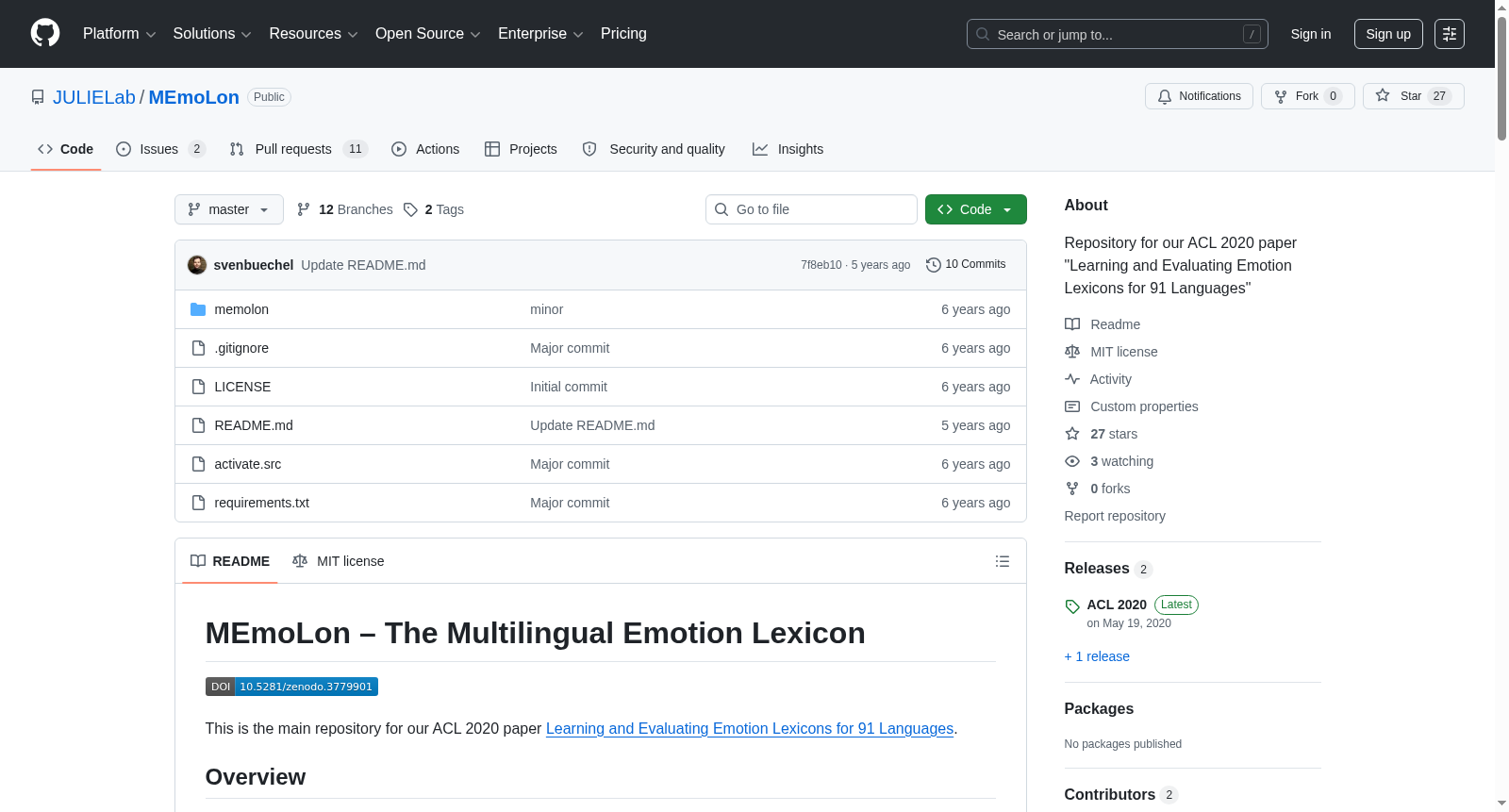
Task: Click the Sign up button
Action: [1388, 34]
